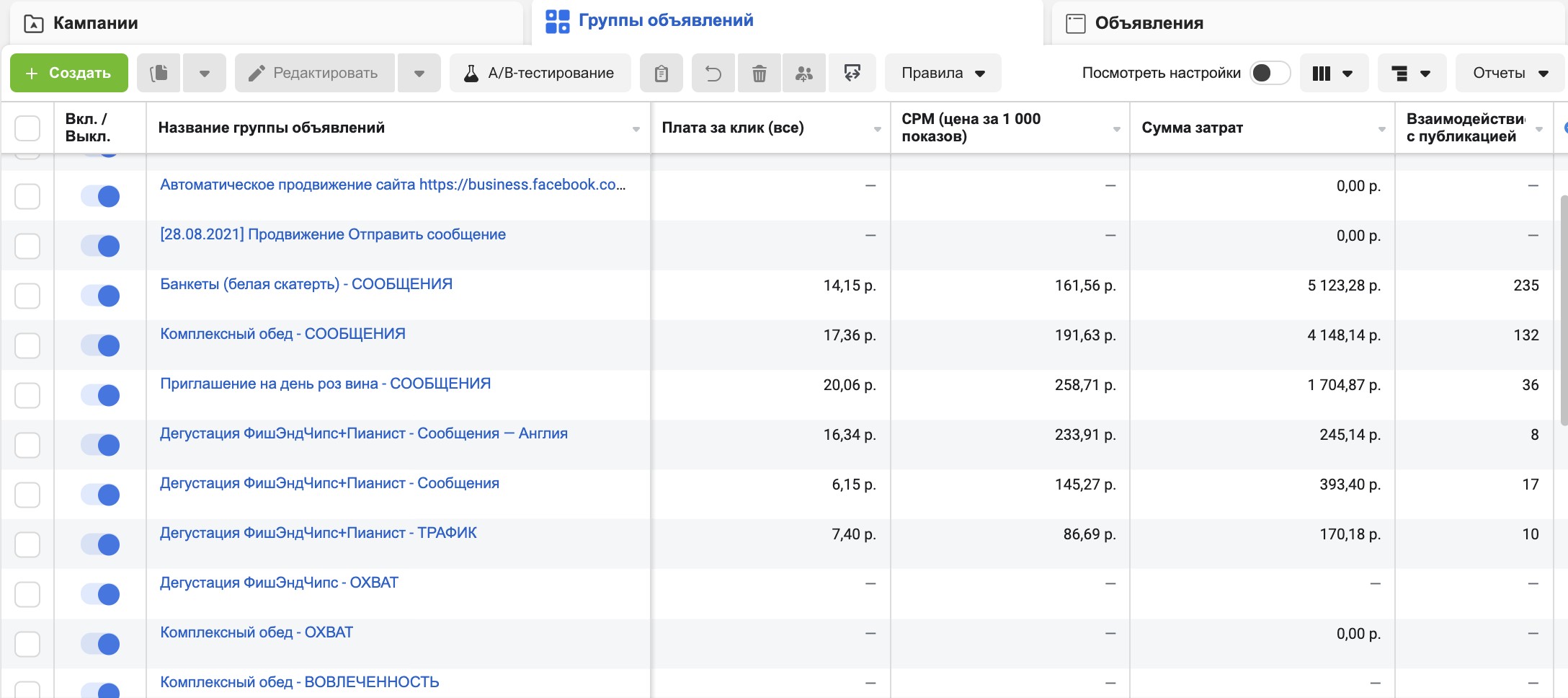
Task: Select checkbox for Комплексный обед - СООБЩЕНИЯ
Action: pos(27,345)
